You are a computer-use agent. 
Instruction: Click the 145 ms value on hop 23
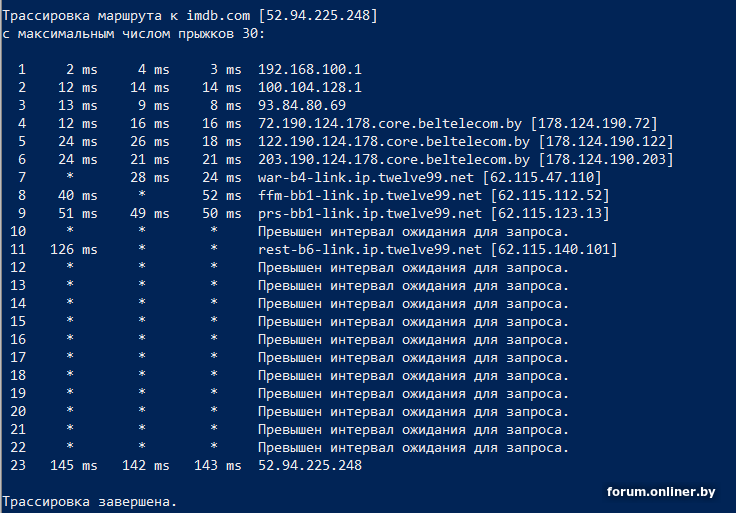74,465
